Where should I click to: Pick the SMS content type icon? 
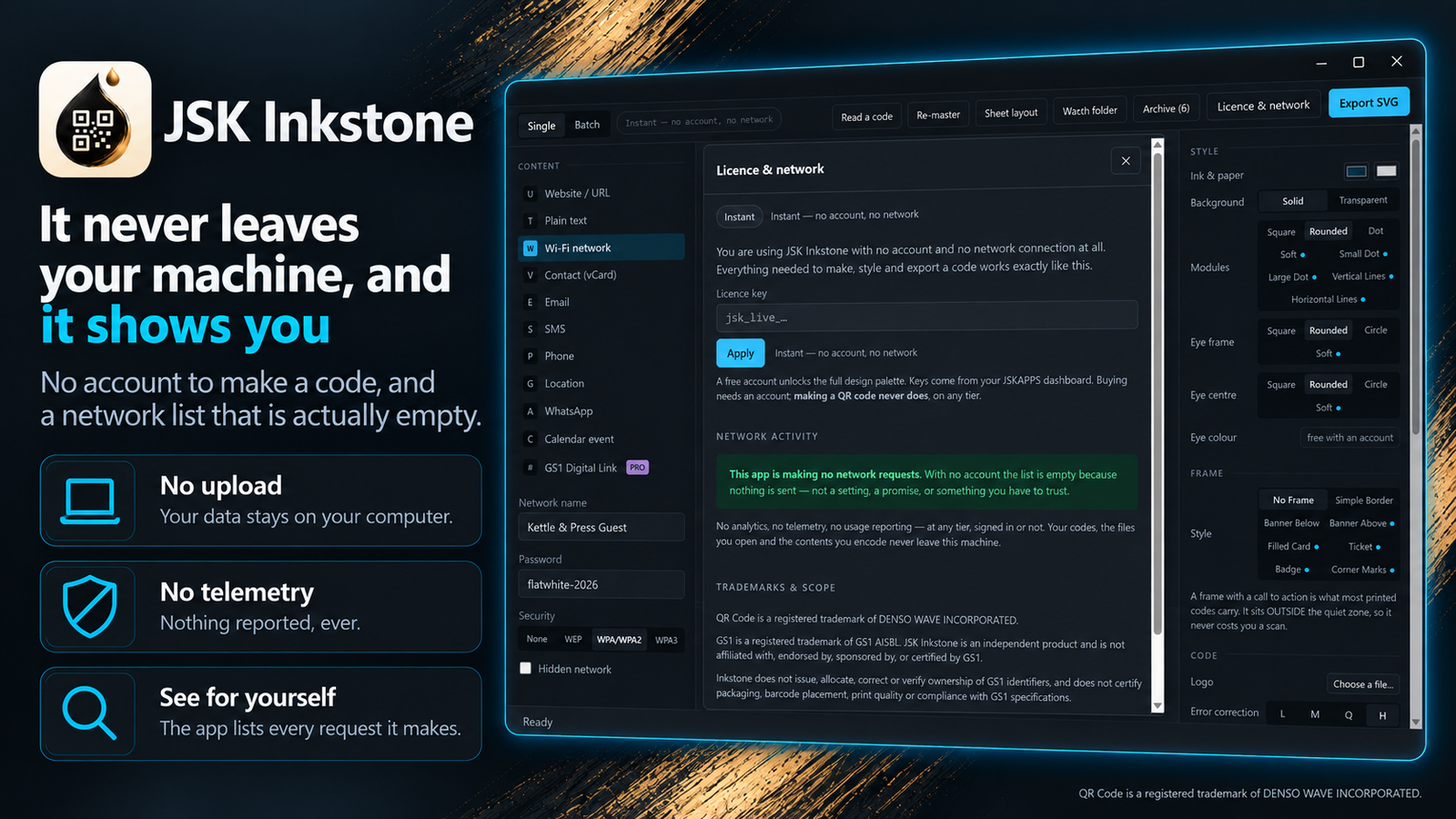(531, 329)
